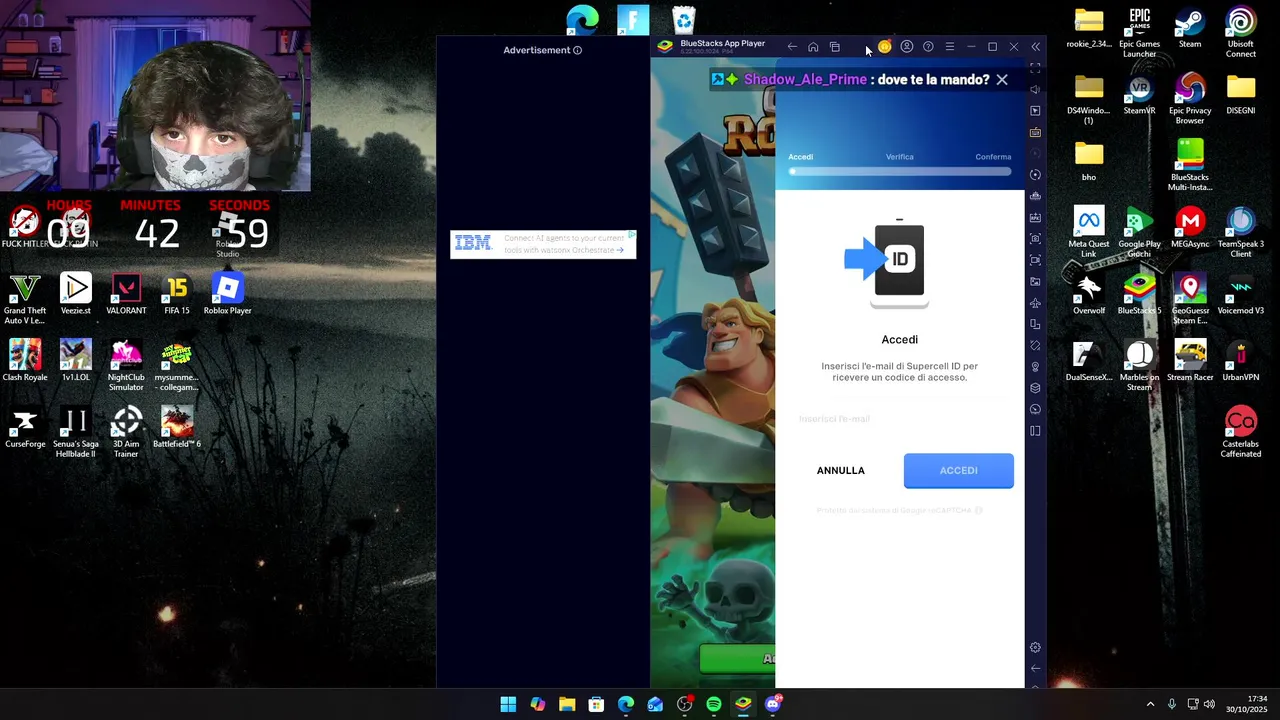Image resolution: width=1280 pixels, height=720 pixels.
Task: Toggle BlueStacks airplane eco mode icon
Action: 1035,303
